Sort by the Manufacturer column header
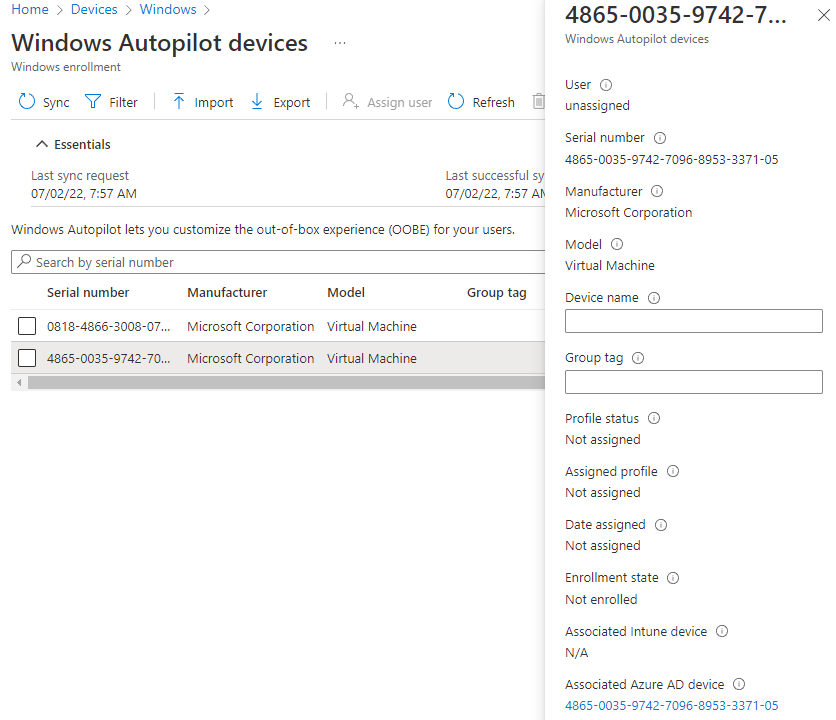 point(227,292)
